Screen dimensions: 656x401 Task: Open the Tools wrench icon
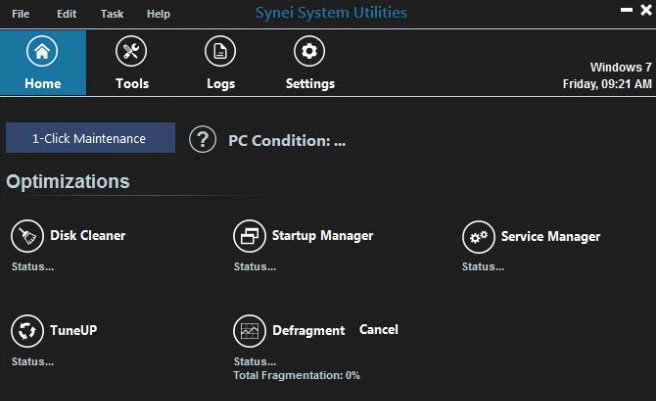pyautogui.click(x=132, y=52)
